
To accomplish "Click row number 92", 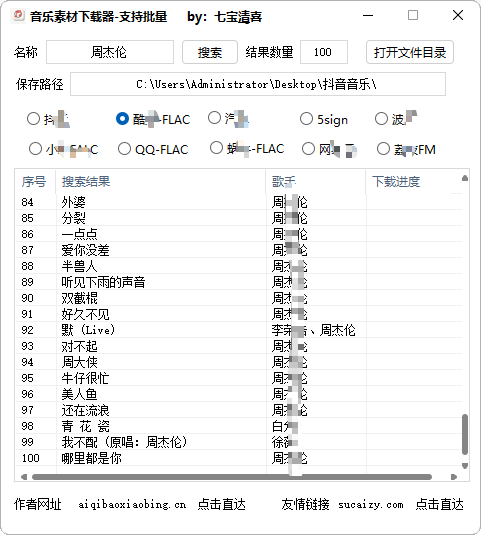I will coord(27,330).
